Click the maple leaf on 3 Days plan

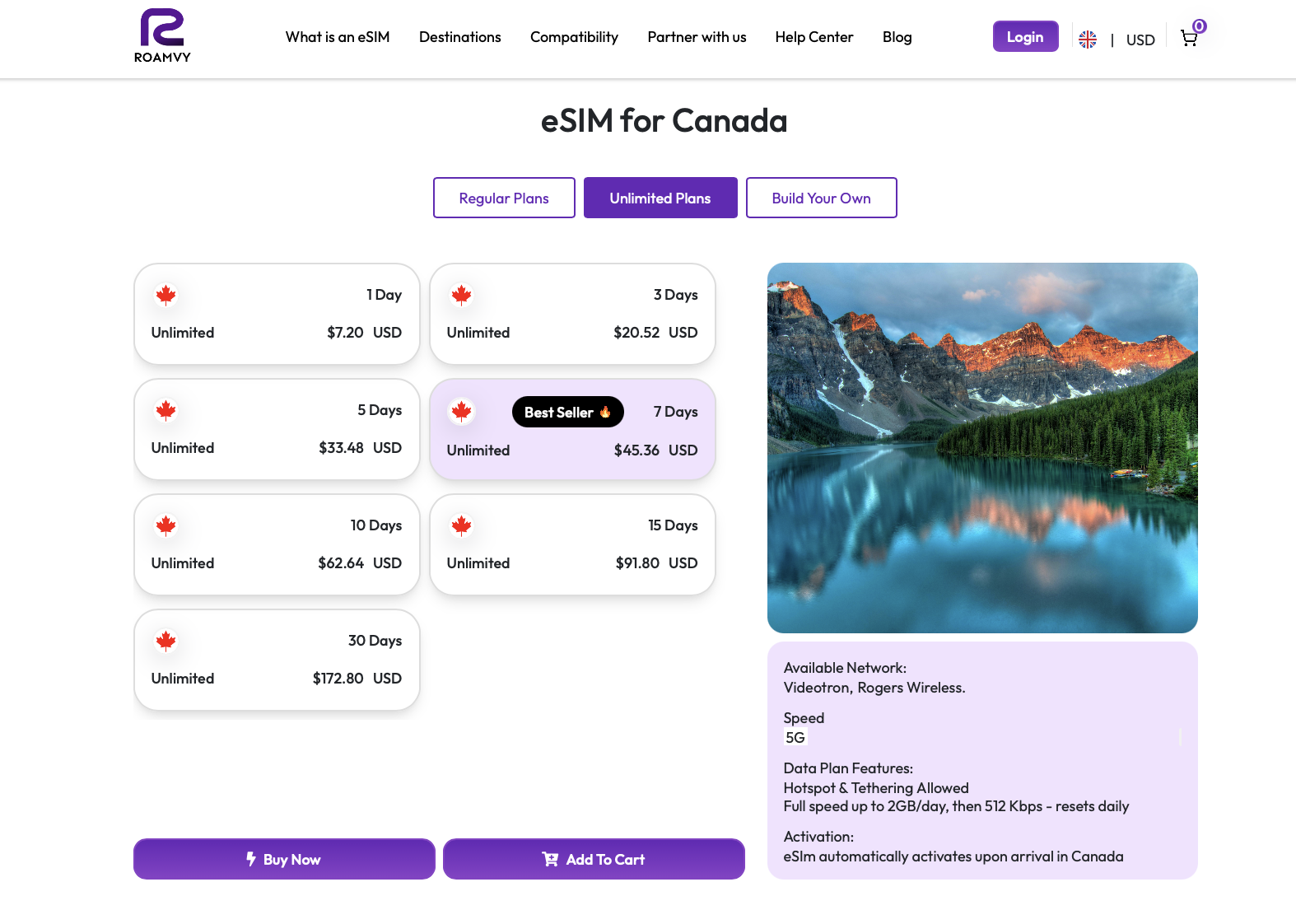click(462, 295)
